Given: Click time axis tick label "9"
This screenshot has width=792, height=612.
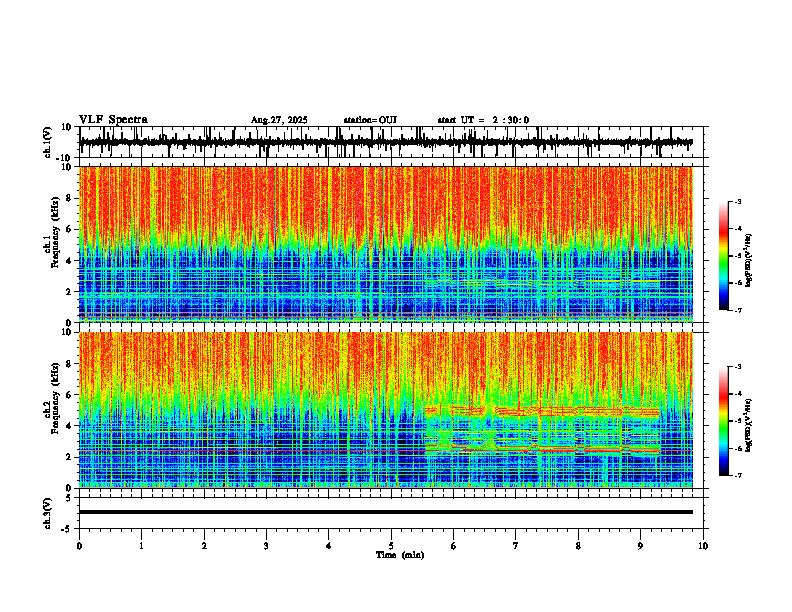Looking at the screenshot, I should 640,546.
